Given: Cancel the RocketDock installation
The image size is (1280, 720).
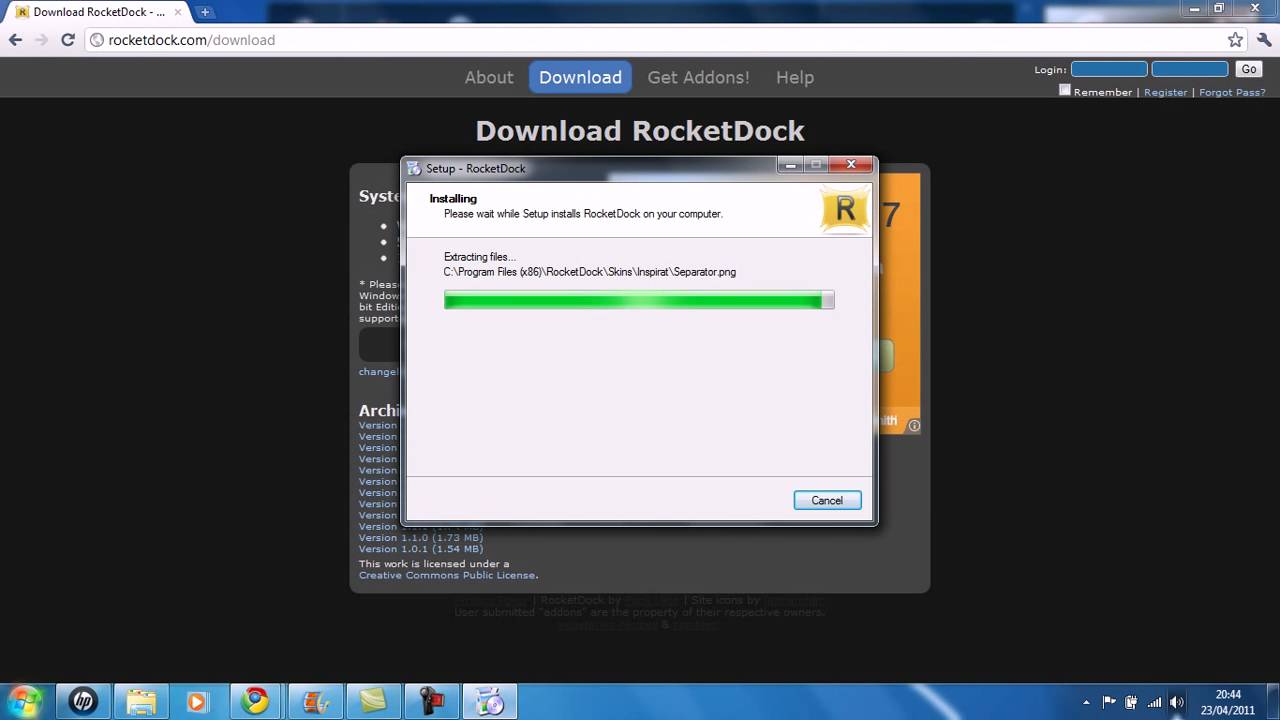Looking at the screenshot, I should click(827, 500).
